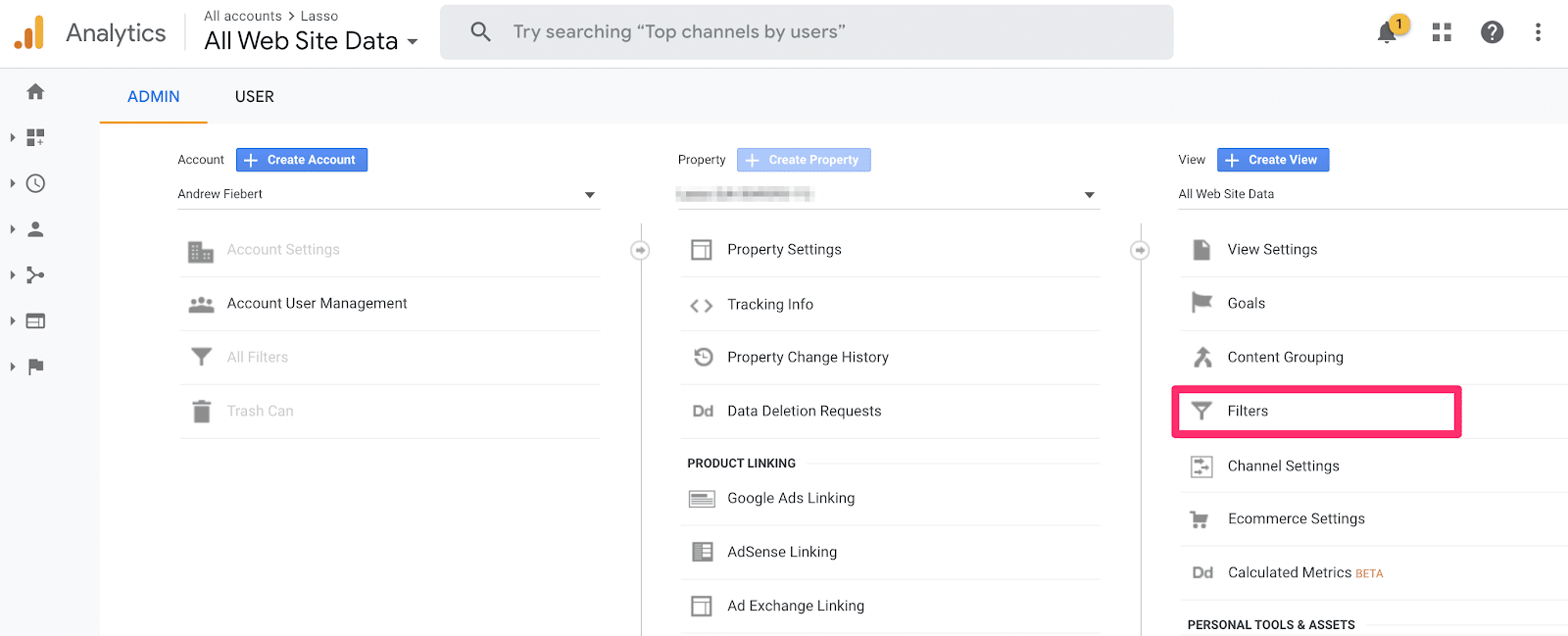Viewport: 1568px width, 636px height.
Task: Open Property Change History
Action: [808, 358]
